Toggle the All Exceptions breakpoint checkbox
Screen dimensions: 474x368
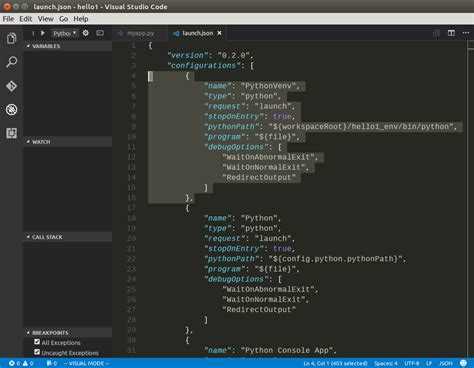point(37,342)
